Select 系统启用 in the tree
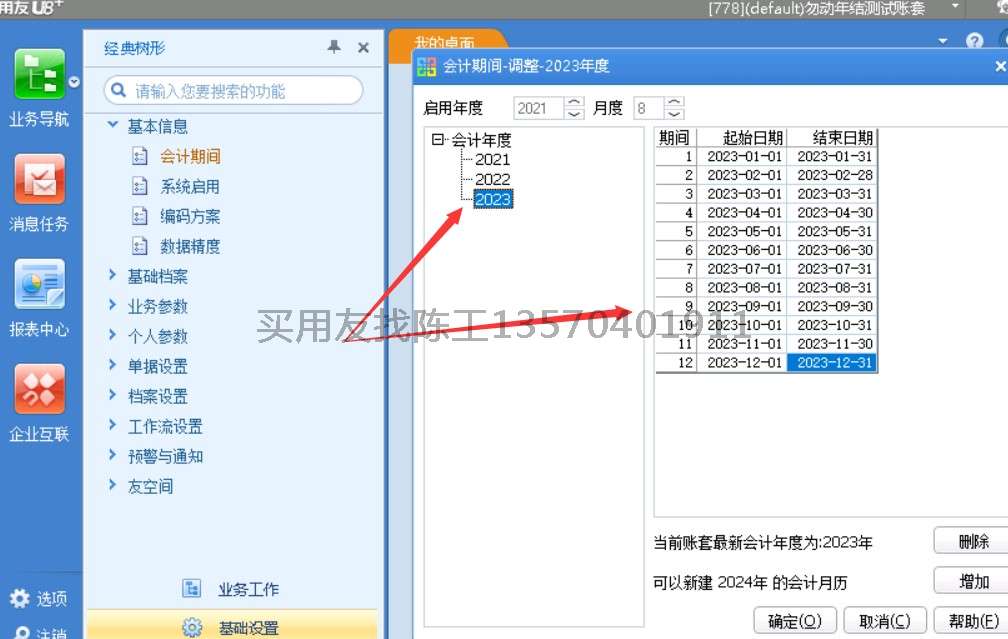This screenshot has width=1008, height=639. 190,186
